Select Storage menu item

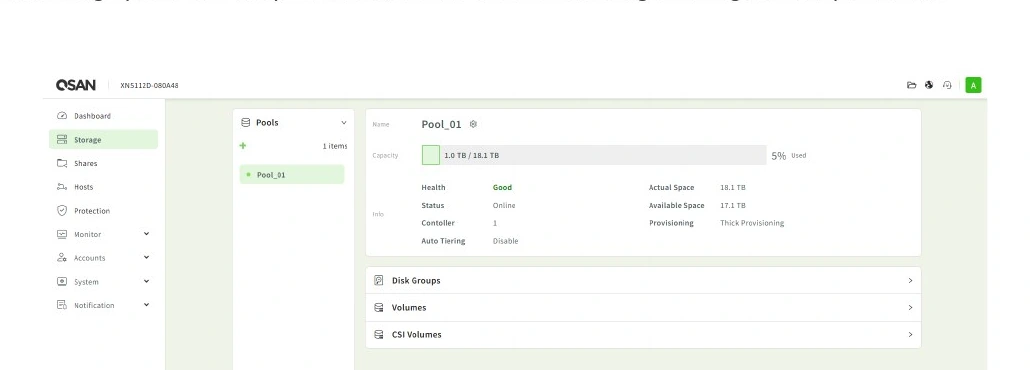(103, 139)
